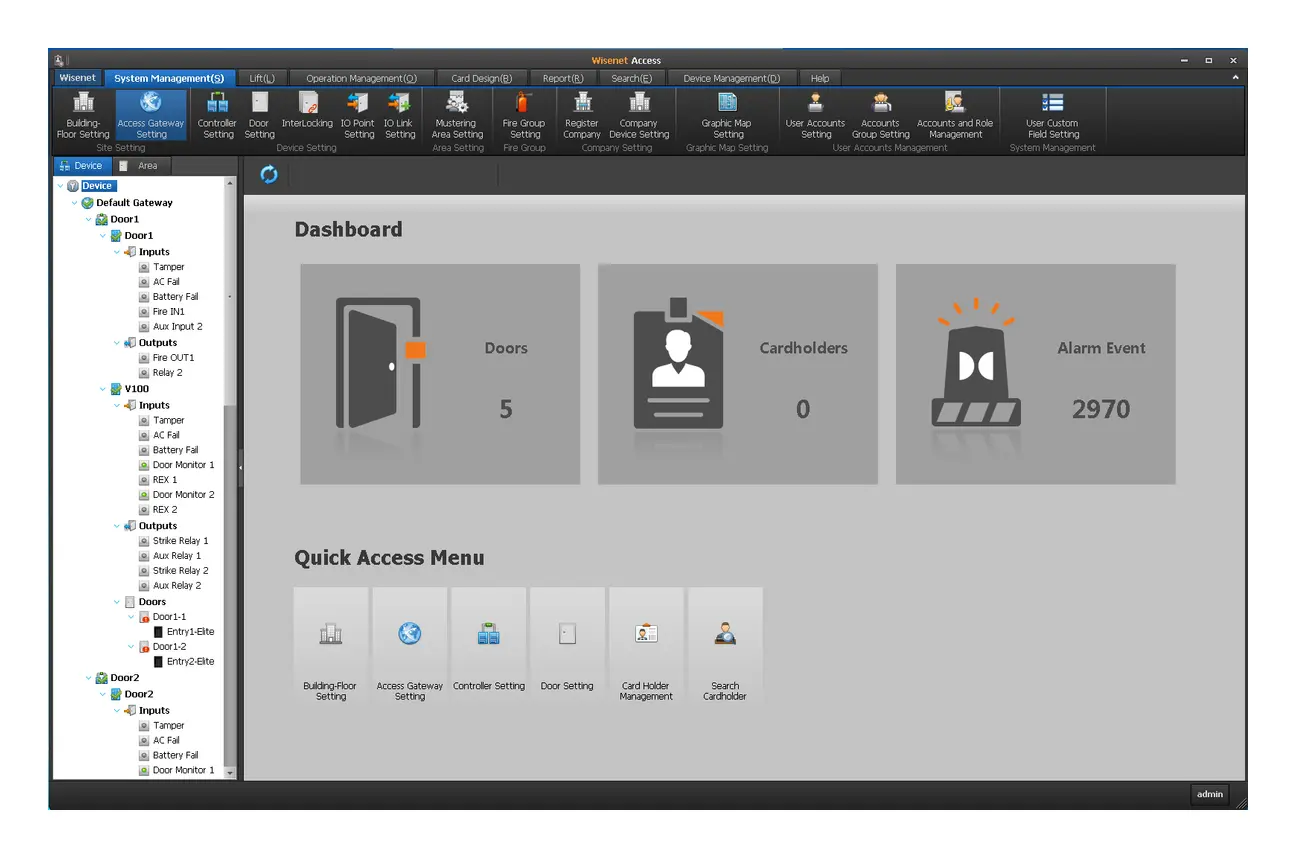Select Aux Relay 2 in tree
Viewport: 1296px width, 858px height.
pyautogui.click(x=177, y=586)
